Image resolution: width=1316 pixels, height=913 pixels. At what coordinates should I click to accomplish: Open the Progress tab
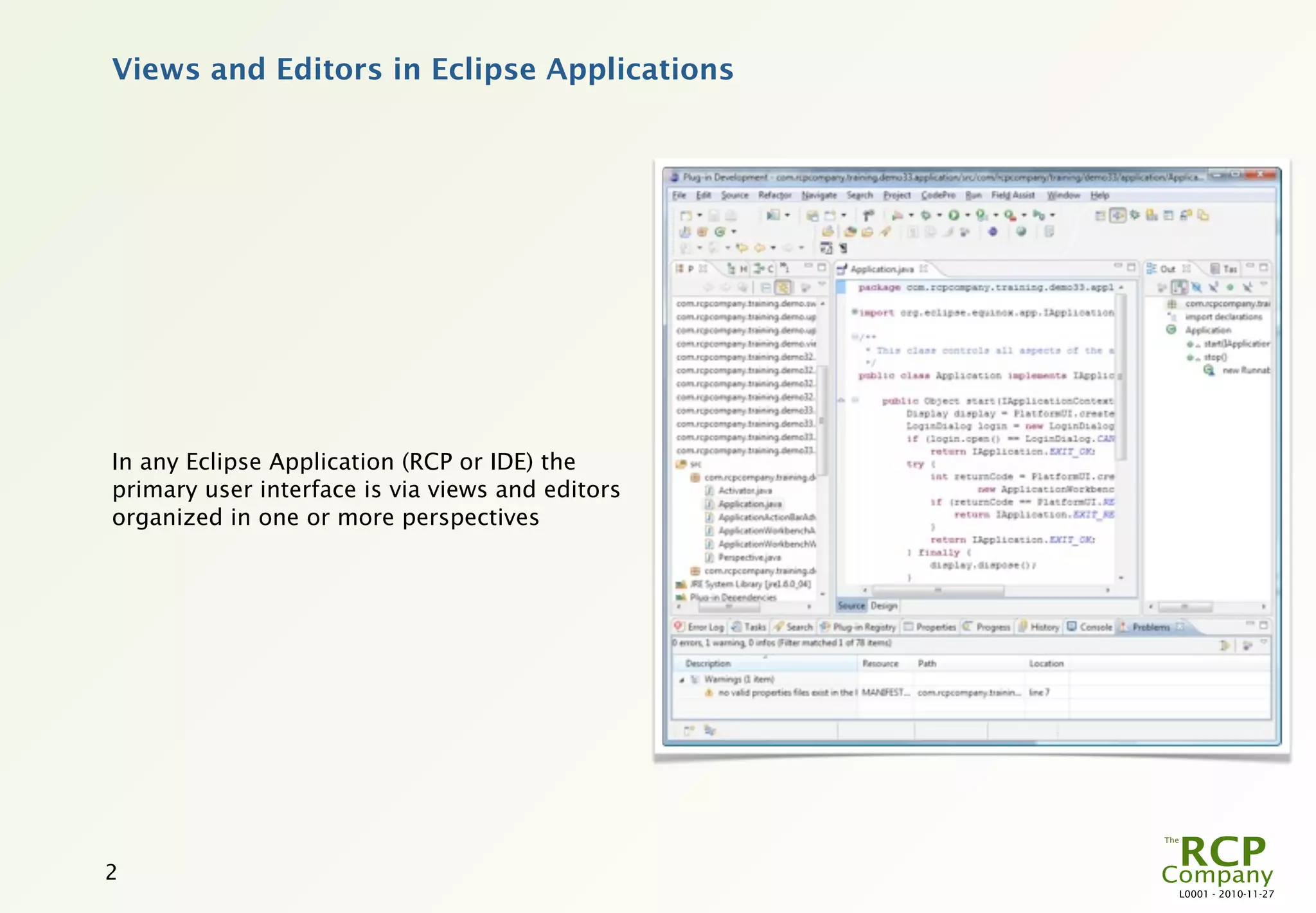point(986,626)
